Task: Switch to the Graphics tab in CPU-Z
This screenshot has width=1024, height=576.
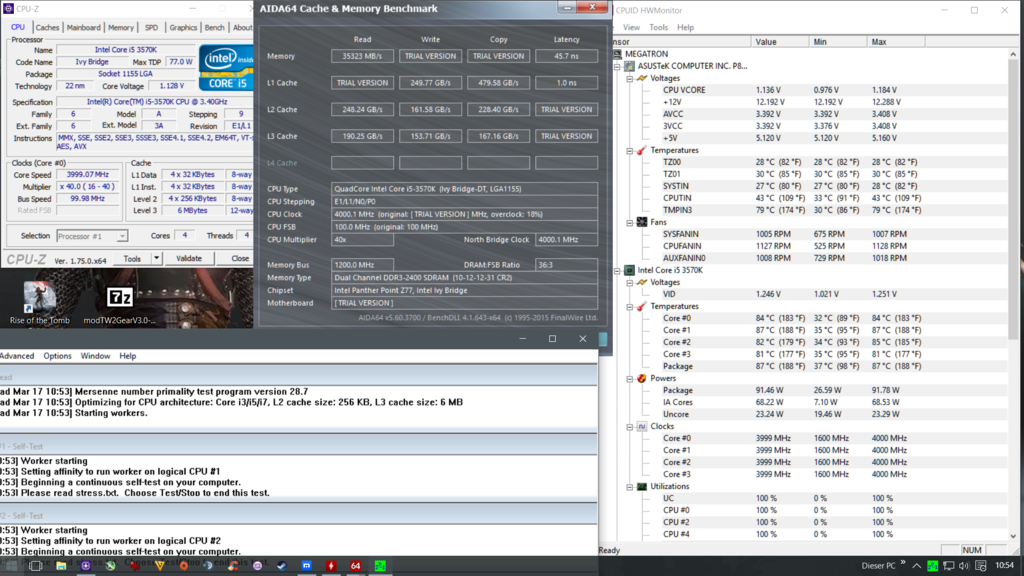Action: [x=183, y=27]
